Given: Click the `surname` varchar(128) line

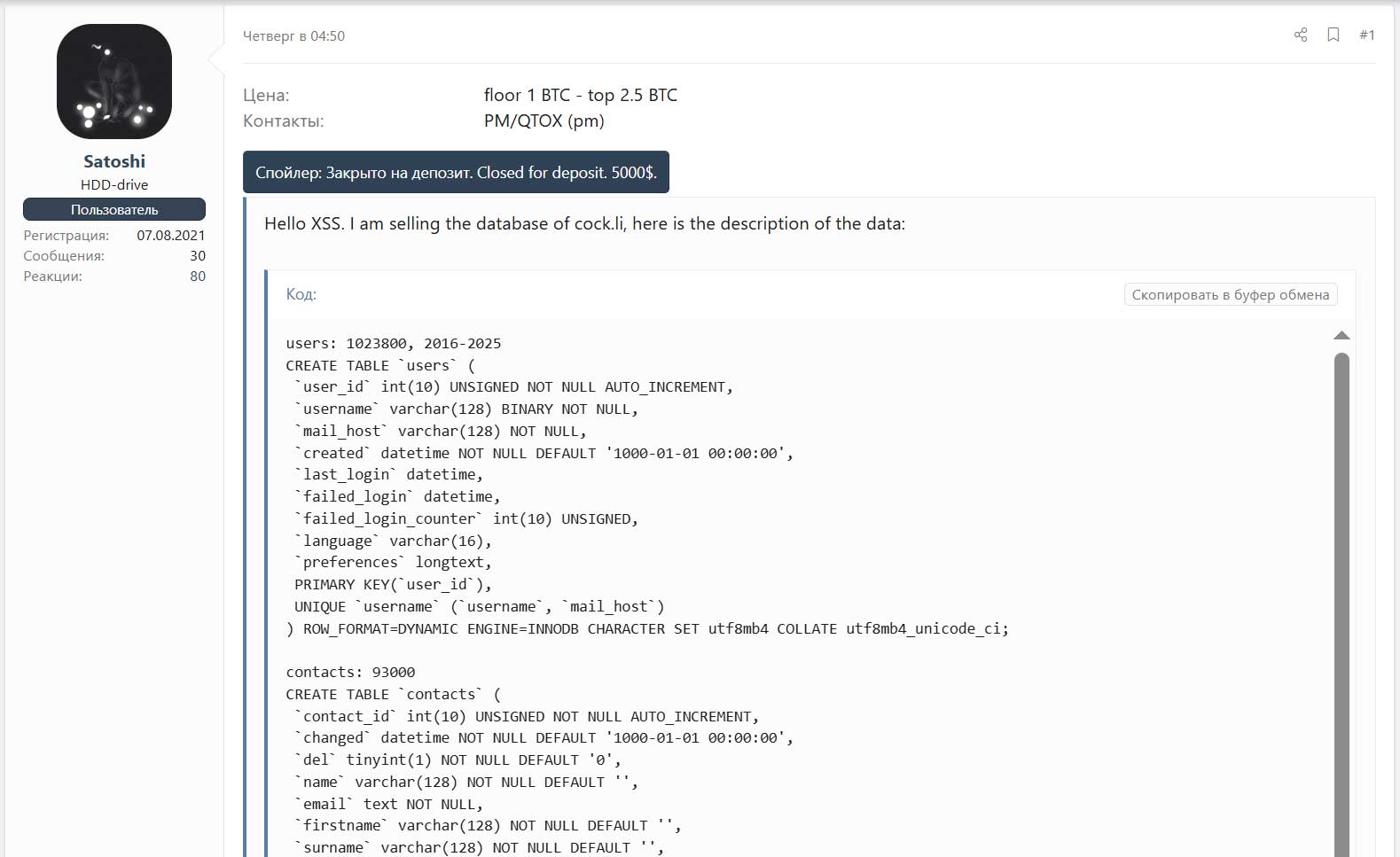Looking at the screenshot, I should tap(480, 848).
